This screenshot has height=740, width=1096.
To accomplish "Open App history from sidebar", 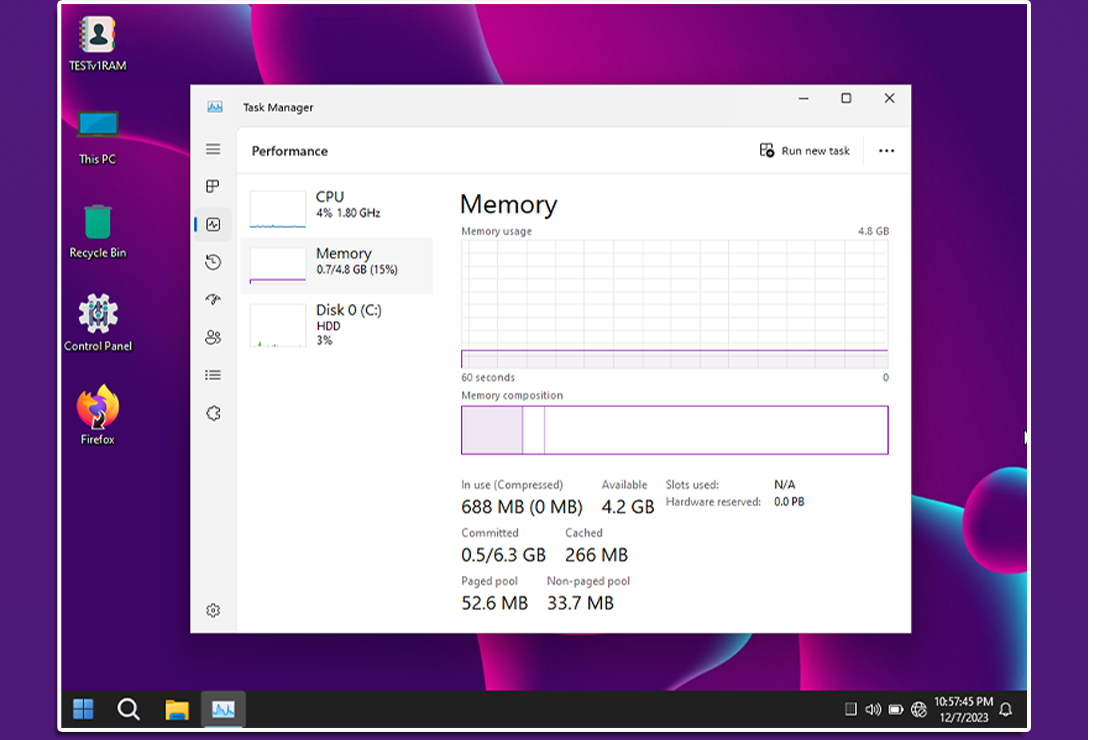I will point(213,262).
